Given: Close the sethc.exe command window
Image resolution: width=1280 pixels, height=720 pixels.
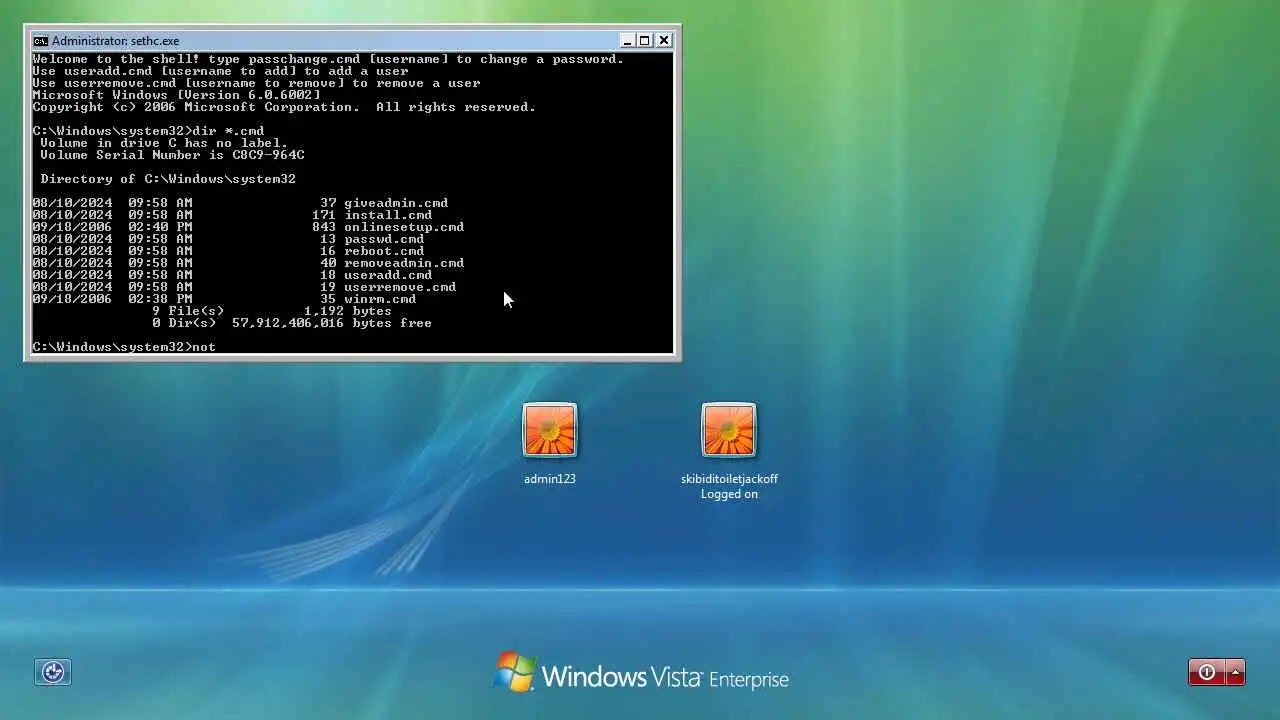Looking at the screenshot, I should (x=664, y=41).
